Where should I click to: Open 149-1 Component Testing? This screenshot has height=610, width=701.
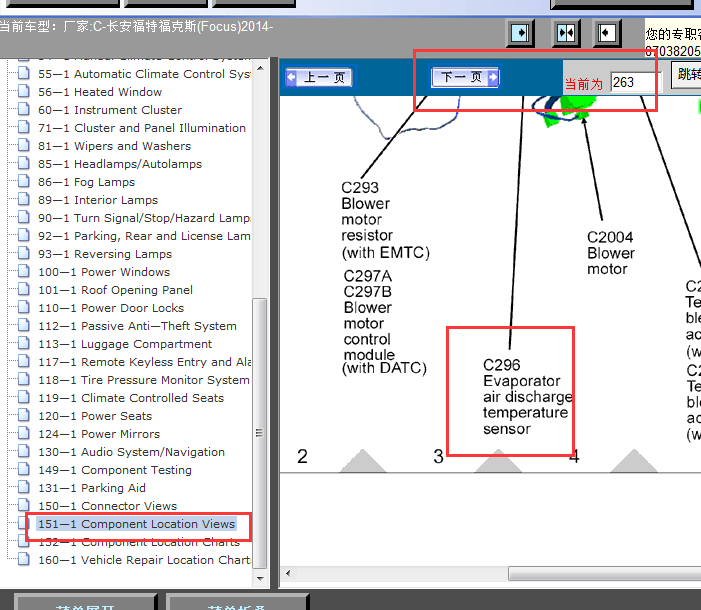pos(115,470)
